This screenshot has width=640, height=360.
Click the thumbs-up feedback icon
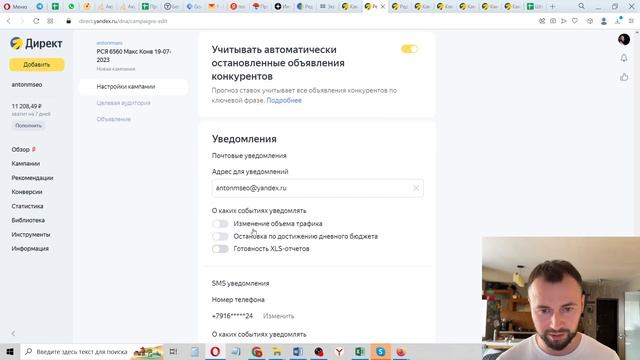tap(624, 77)
